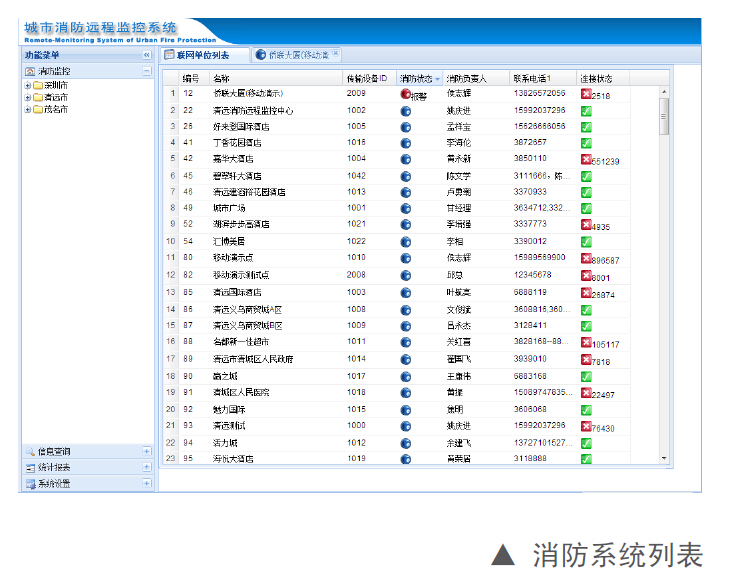This screenshot has width=730, height=585.
Task: Expand the 信息查询 accordion panel
Action: pyautogui.click(x=146, y=452)
